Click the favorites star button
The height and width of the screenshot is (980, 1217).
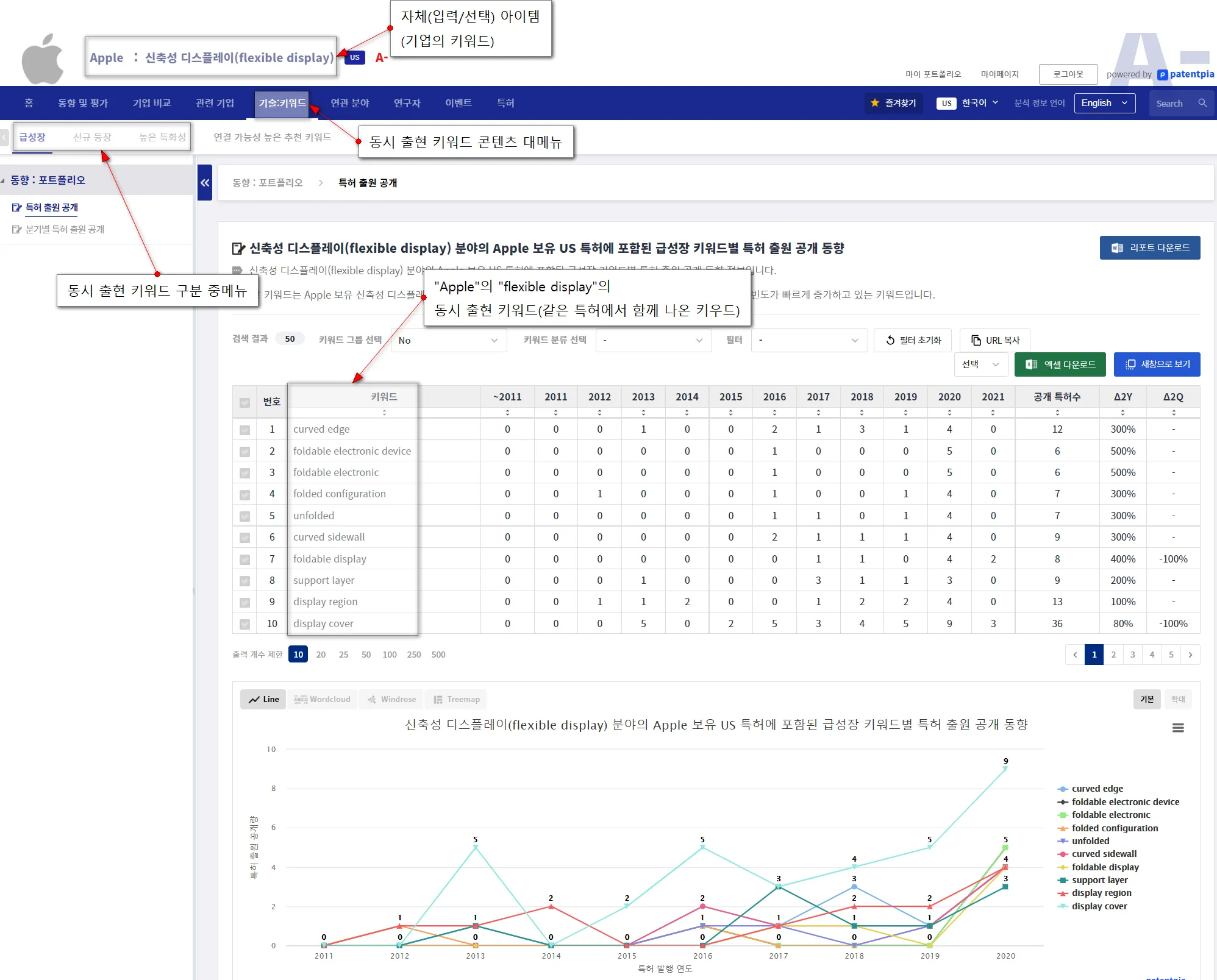(x=893, y=103)
